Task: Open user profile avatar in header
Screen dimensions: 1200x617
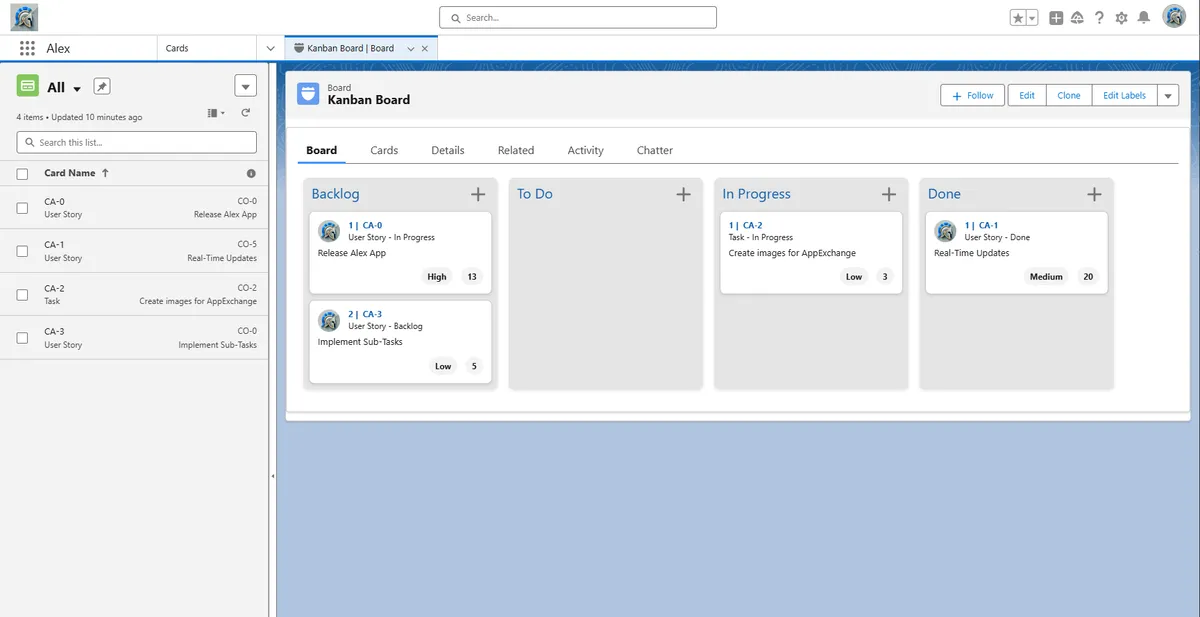Action: pyautogui.click(x=1174, y=17)
